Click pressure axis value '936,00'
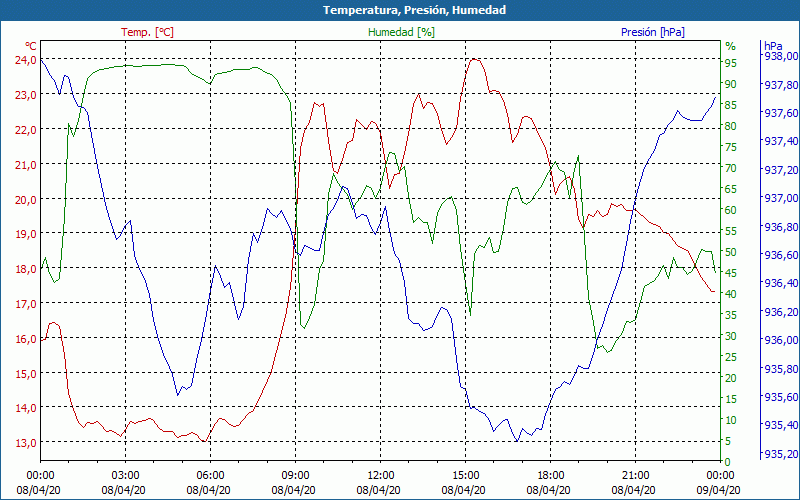The image size is (800, 500). coord(782,340)
